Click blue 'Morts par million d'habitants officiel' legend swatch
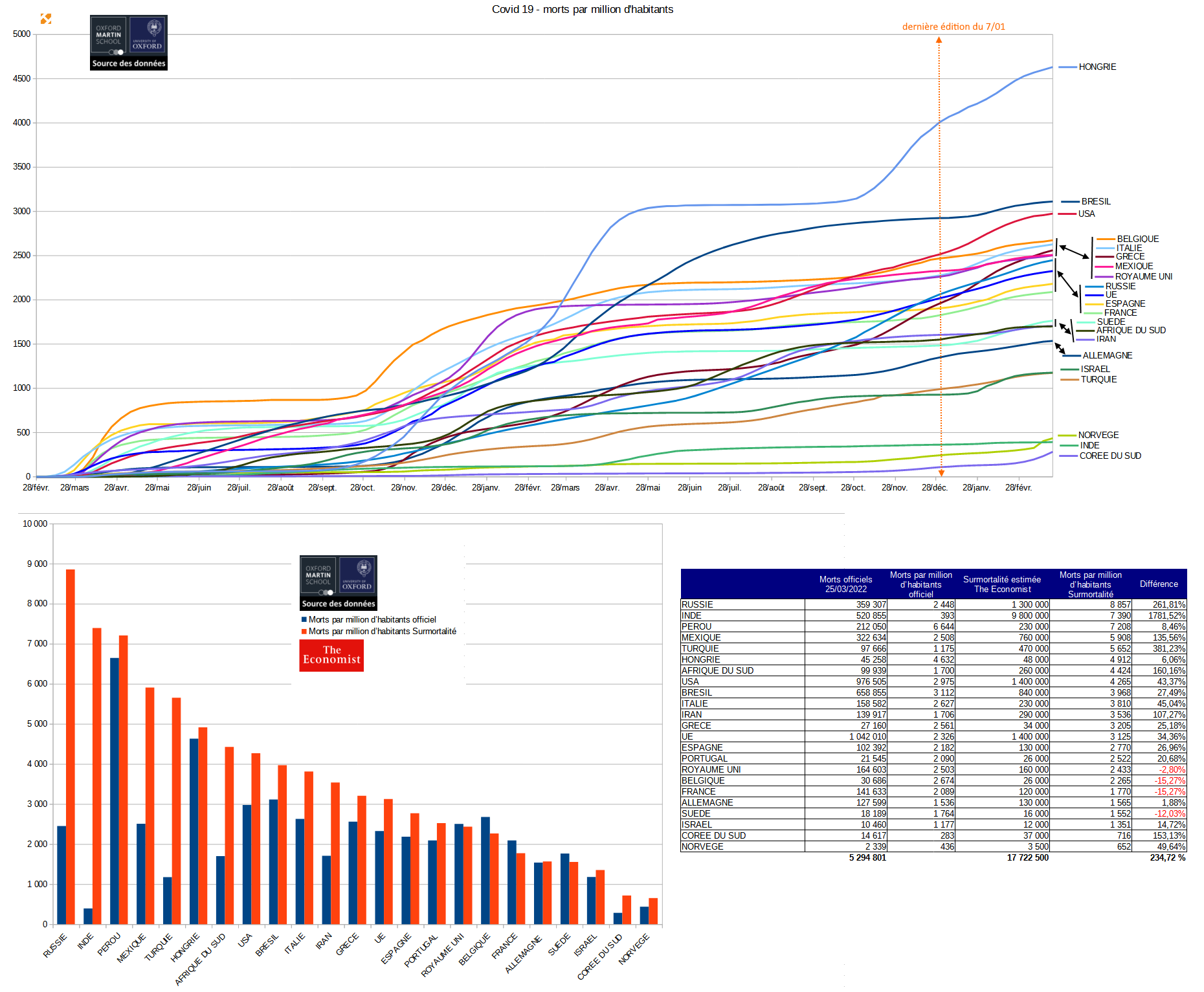Screen dimensions: 1204x992 tap(304, 620)
